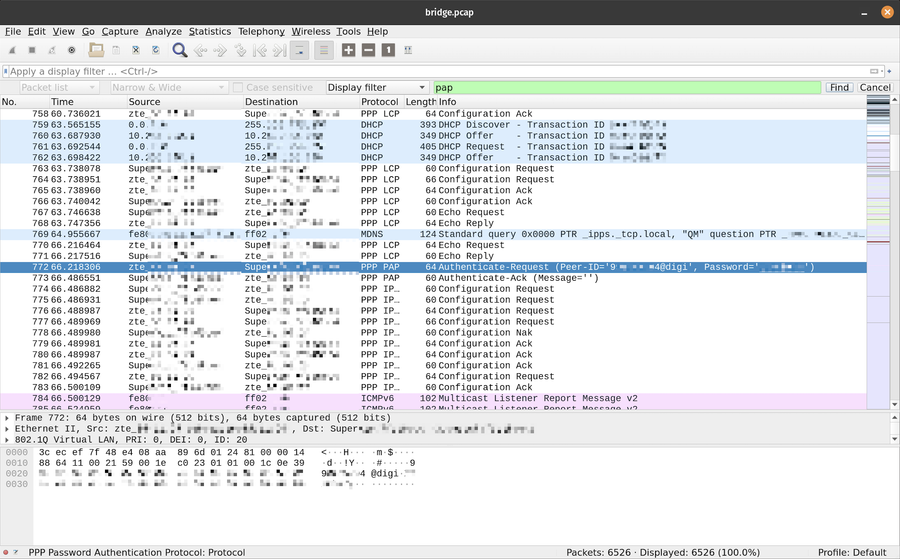Open the Telephony menu
Screen dimensions: 900x559
tap(261, 32)
